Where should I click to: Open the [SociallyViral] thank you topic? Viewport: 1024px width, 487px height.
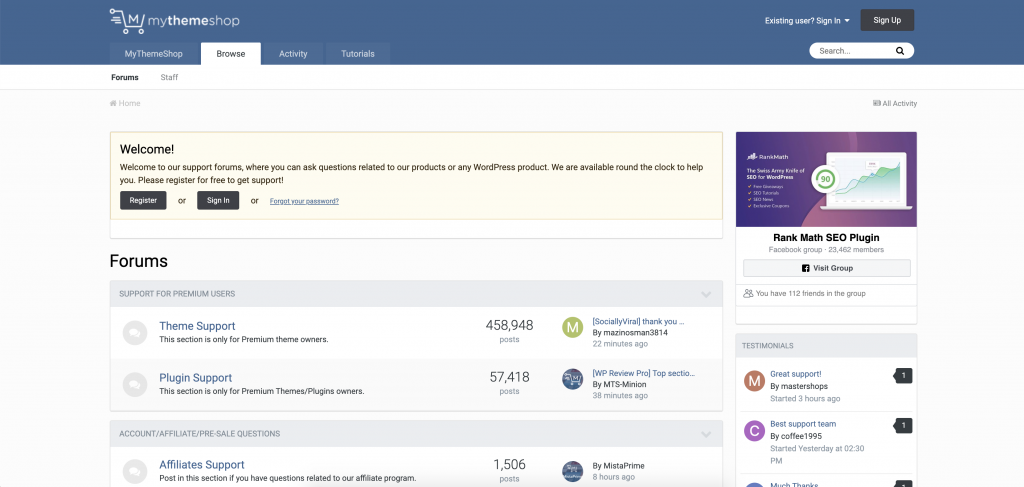[x=639, y=321]
